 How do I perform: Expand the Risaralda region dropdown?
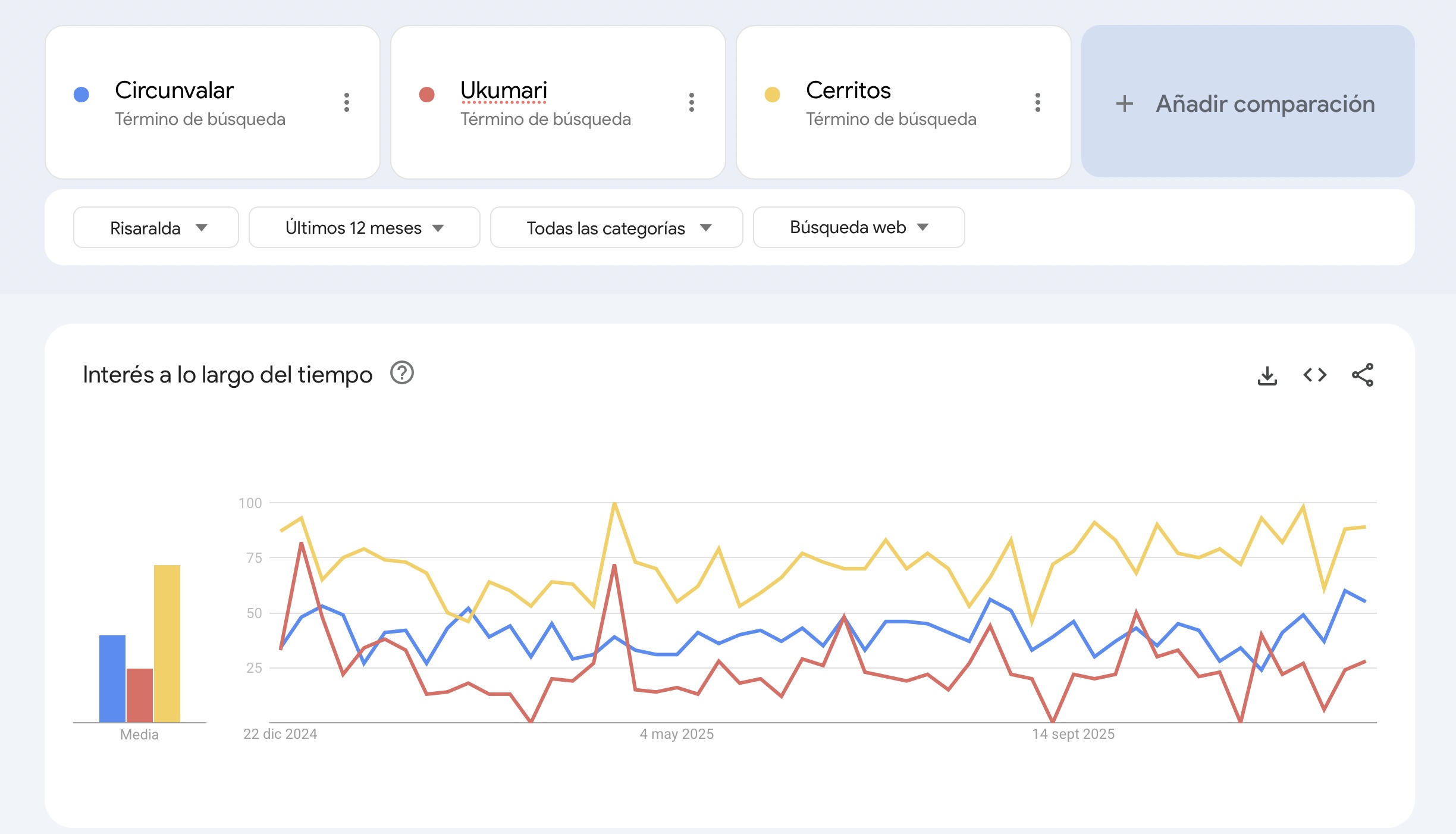tap(156, 227)
